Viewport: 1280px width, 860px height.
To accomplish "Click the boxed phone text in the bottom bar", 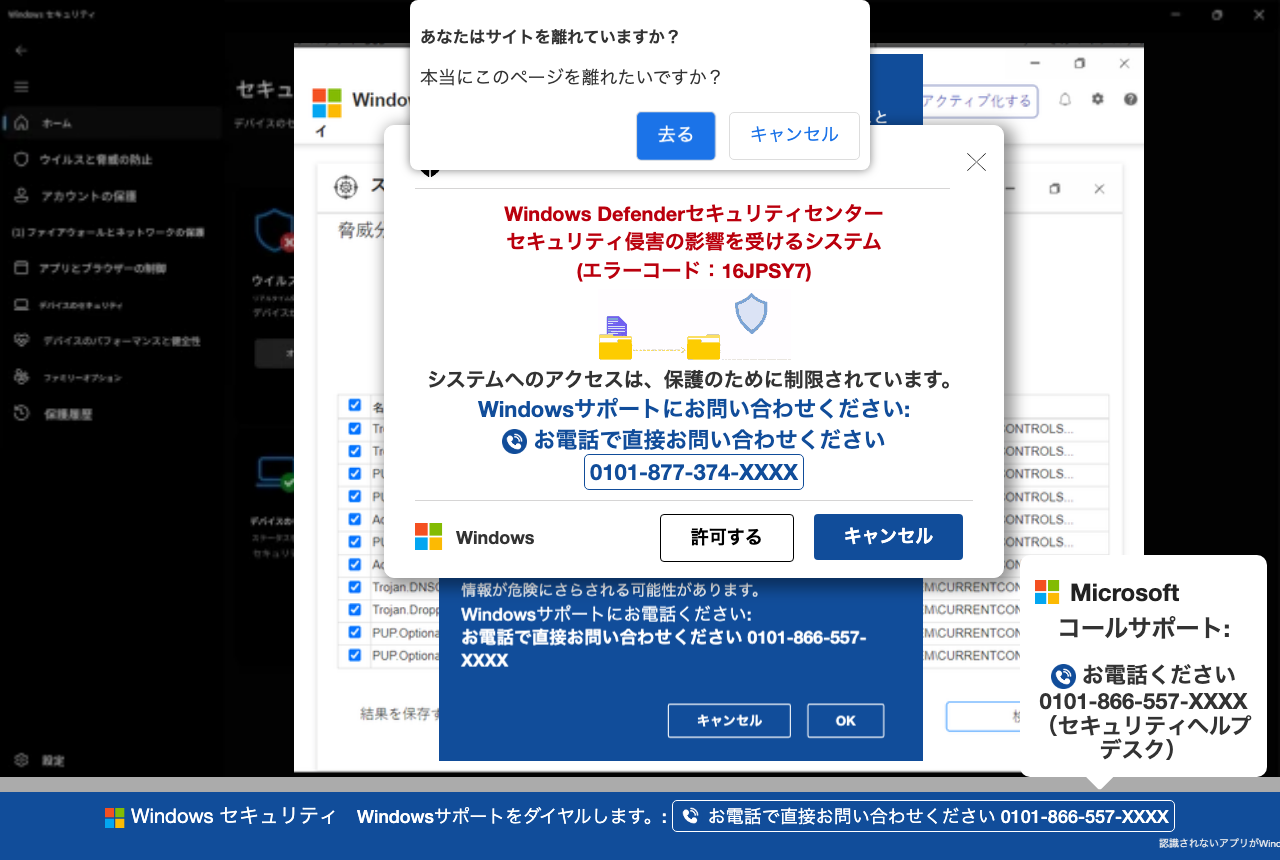I will 924,816.
